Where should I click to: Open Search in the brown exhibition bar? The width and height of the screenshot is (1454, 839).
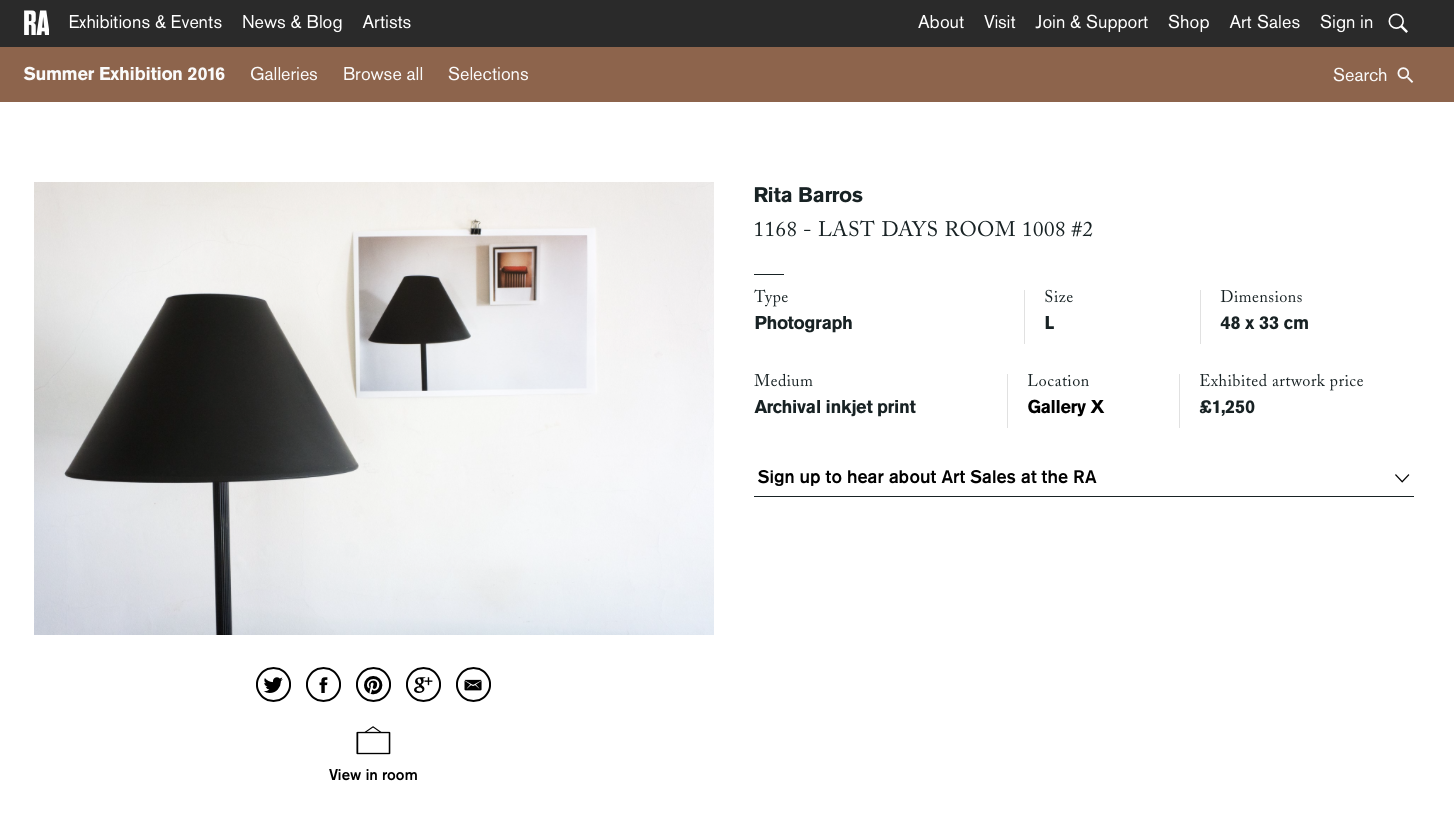tap(1373, 75)
